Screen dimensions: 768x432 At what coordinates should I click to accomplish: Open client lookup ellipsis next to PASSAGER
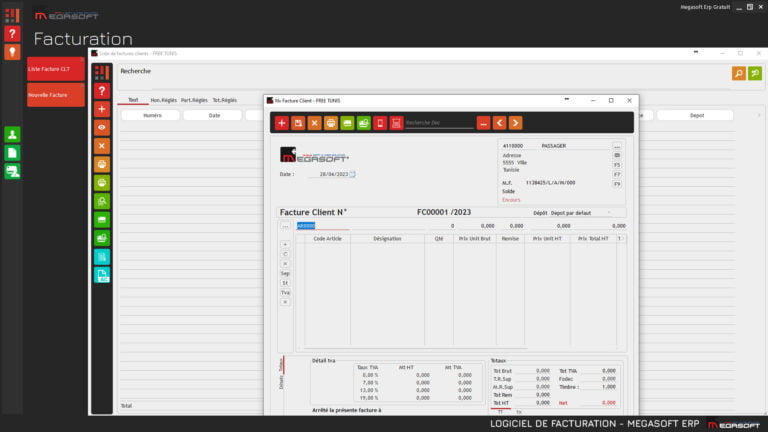click(617, 146)
